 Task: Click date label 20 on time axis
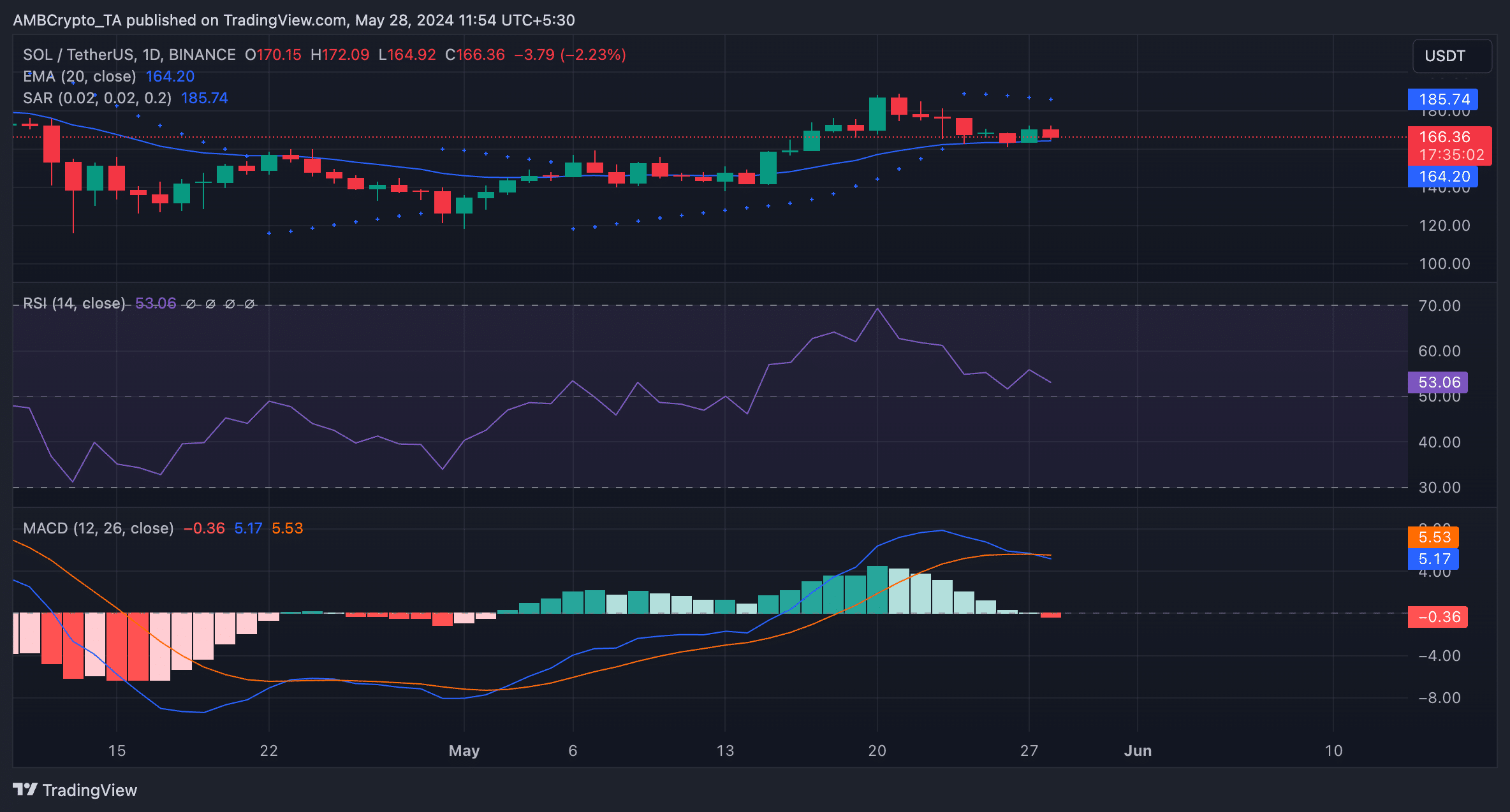coord(877,751)
